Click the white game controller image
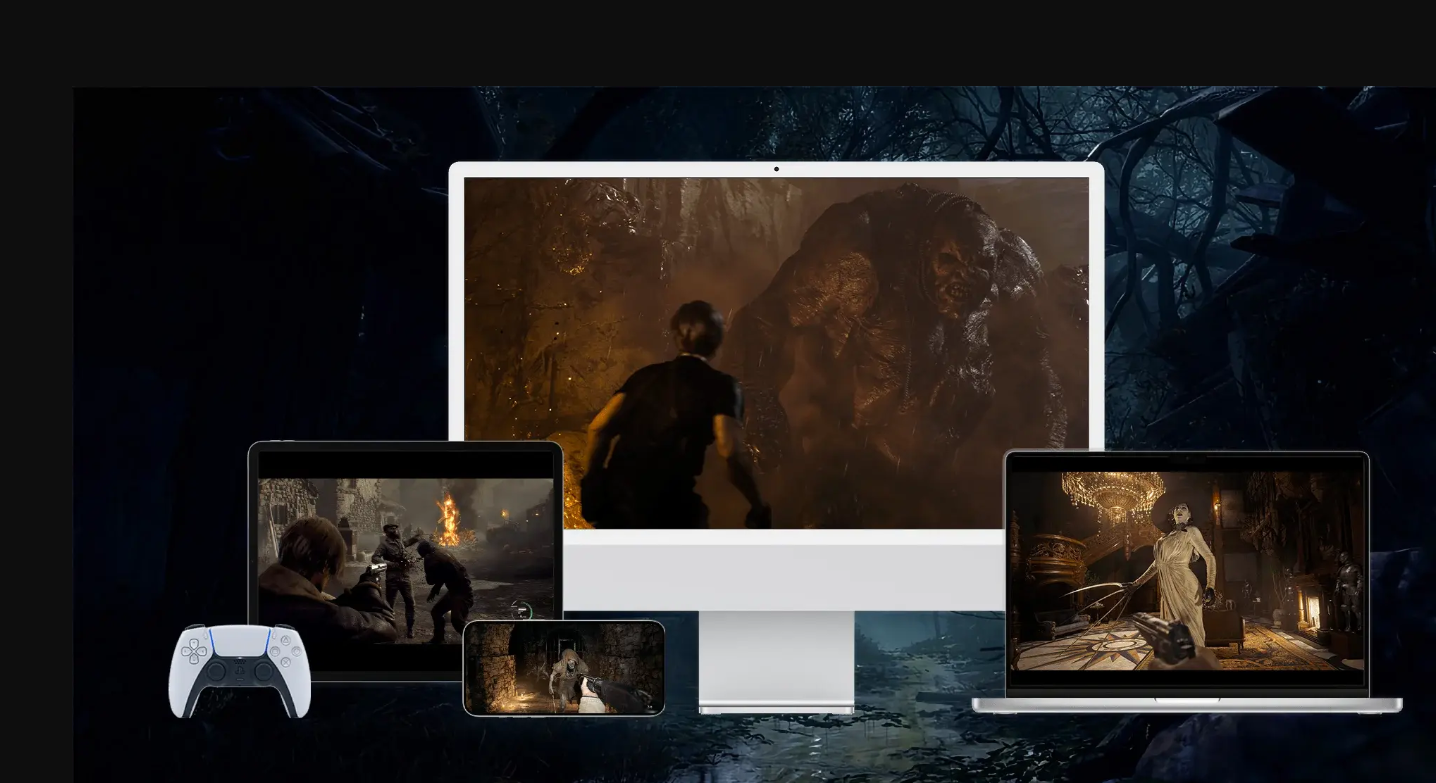Image resolution: width=1436 pixels, height=783 pixels. click(x=239, y=671)
